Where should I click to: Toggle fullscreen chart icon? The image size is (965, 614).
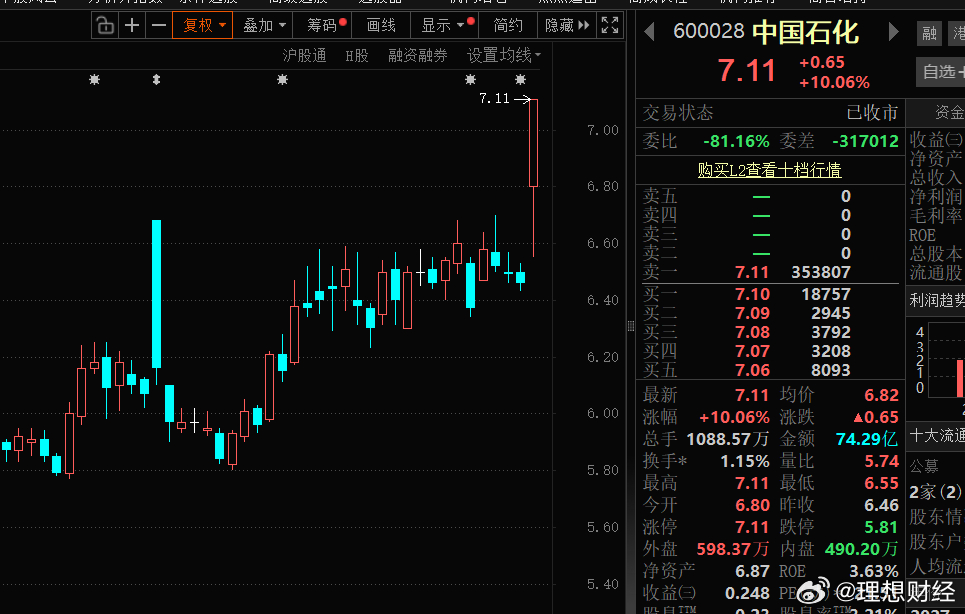[609, 25]
